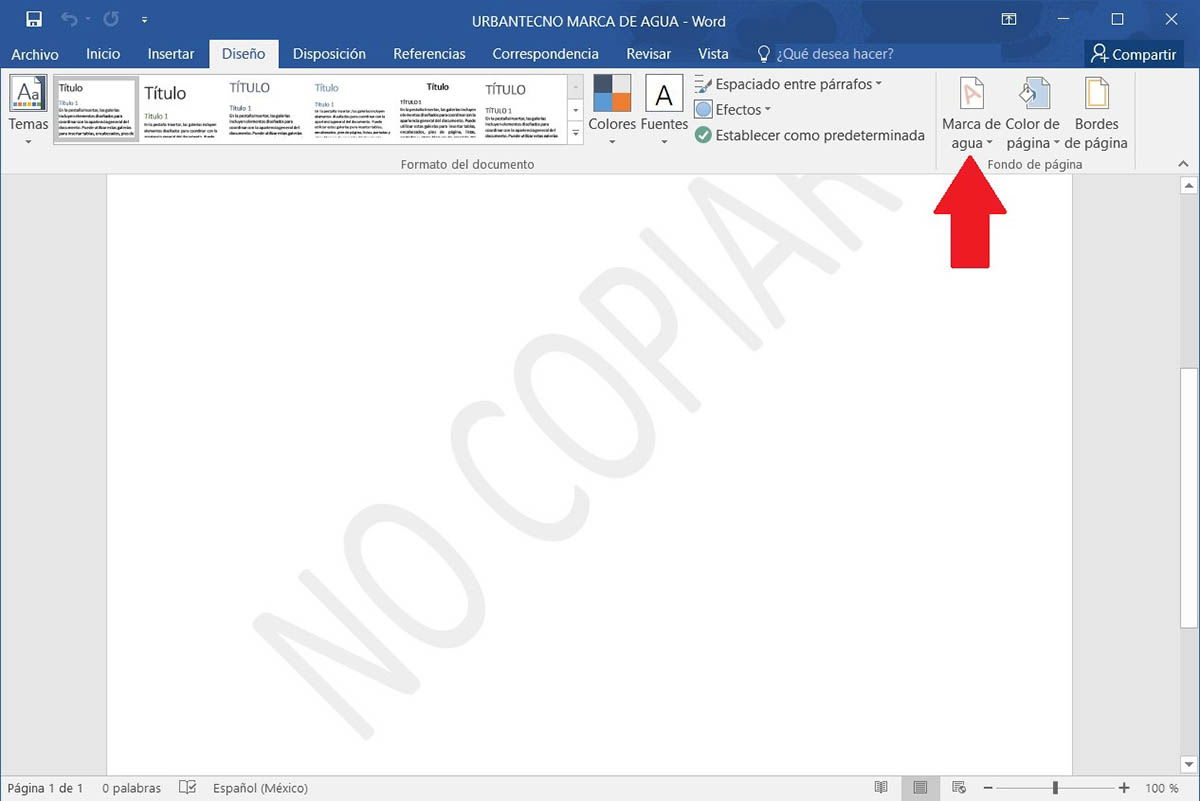This screenshot has width=1200, height=801.
Task: Open the proofing errors status icon
Action: 187,788
